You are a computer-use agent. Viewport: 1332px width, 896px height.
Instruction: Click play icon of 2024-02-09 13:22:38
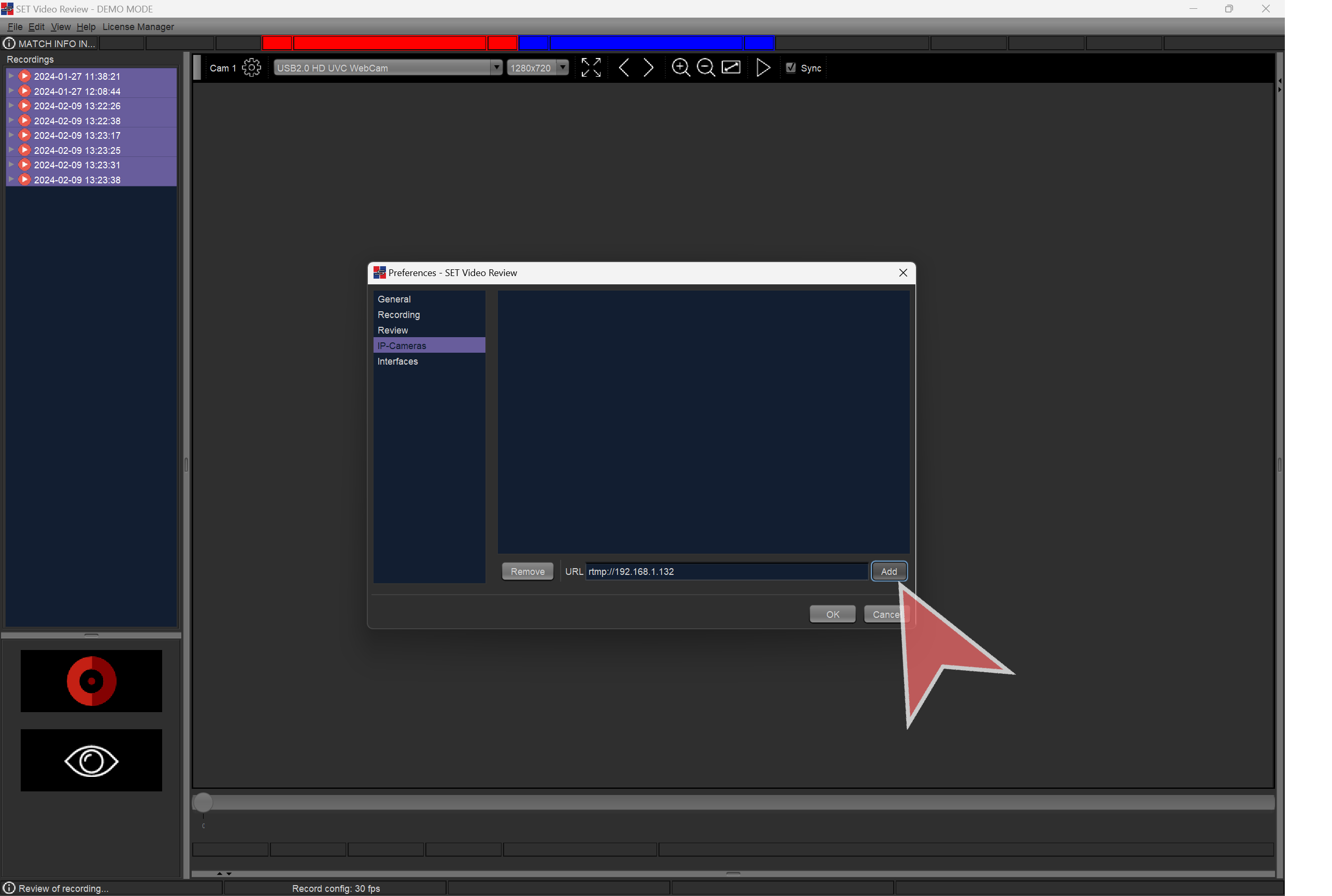24,121
